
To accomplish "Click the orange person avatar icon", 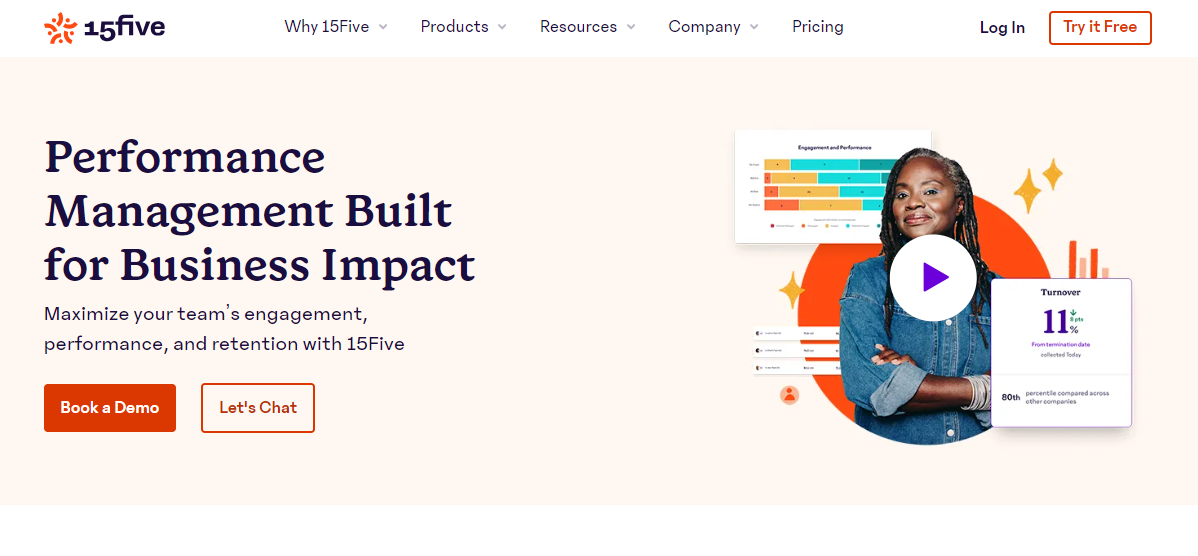I will click(x=789, y=395).
